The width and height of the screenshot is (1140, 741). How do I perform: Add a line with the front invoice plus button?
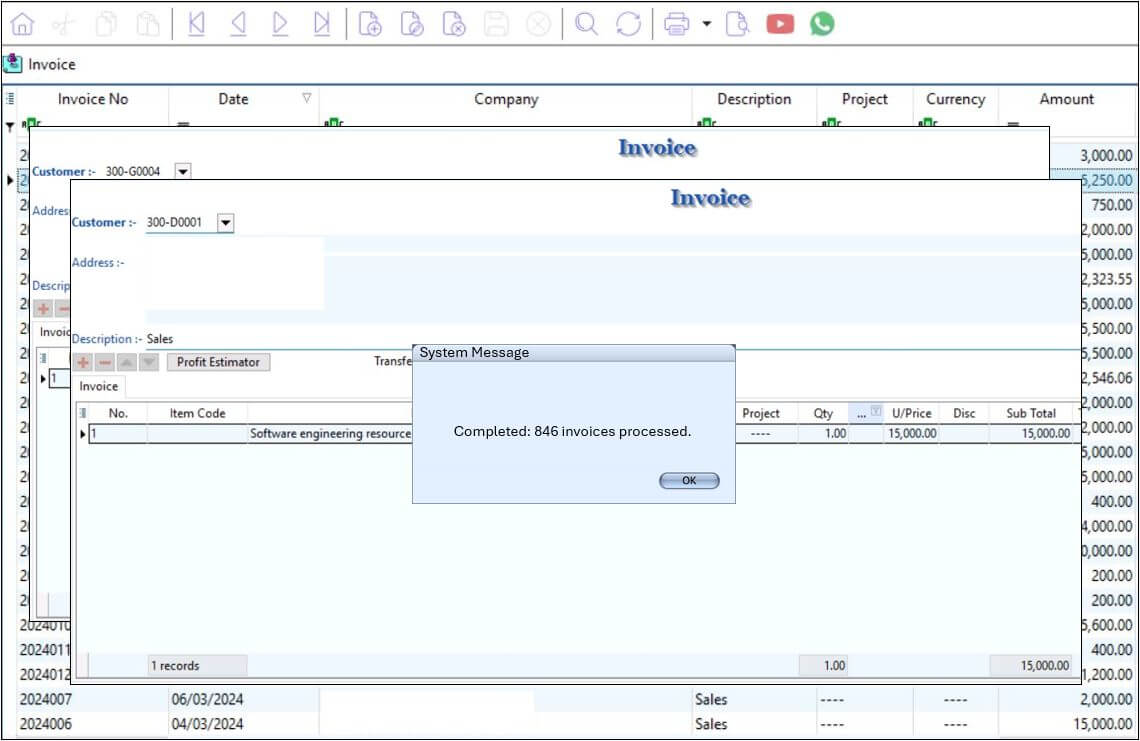click(x=83, y=362)
